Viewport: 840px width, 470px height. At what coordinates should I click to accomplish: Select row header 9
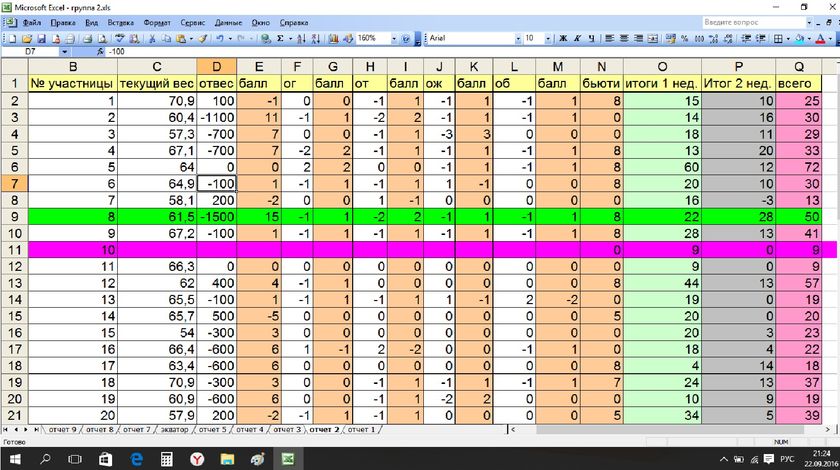click(14, 217)
